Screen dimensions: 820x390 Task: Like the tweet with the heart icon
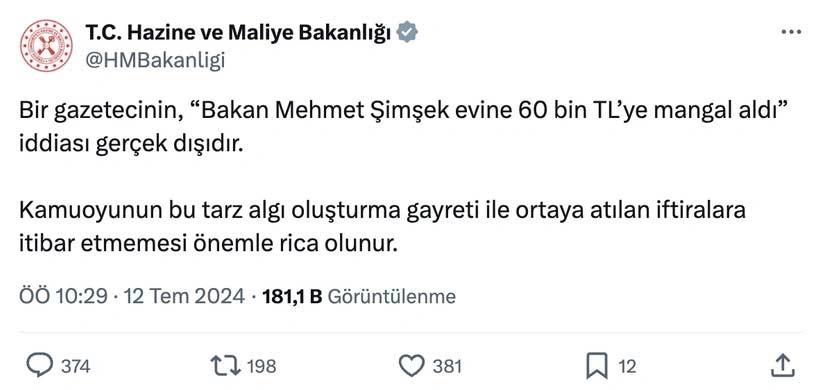coord(412,365)
